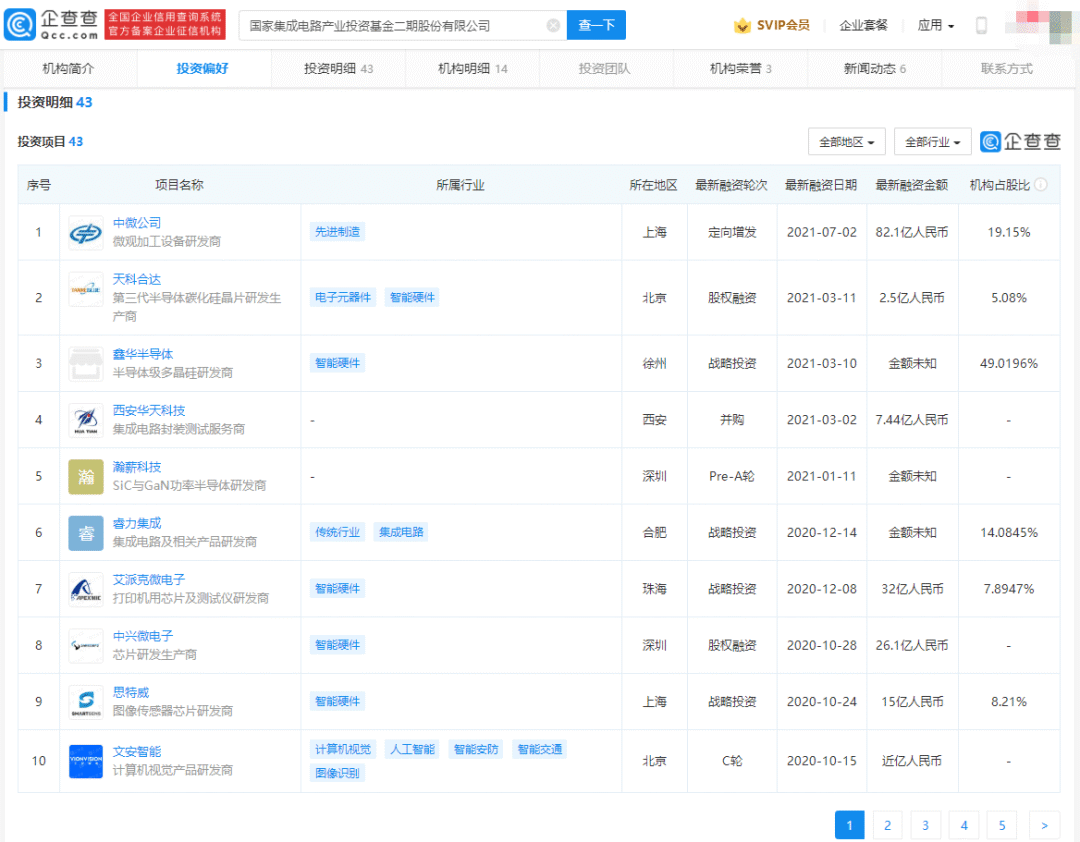Viewport: 1080px width, 842px height.
Task: Expand the 应用 menu
Action: click(935, 25)
